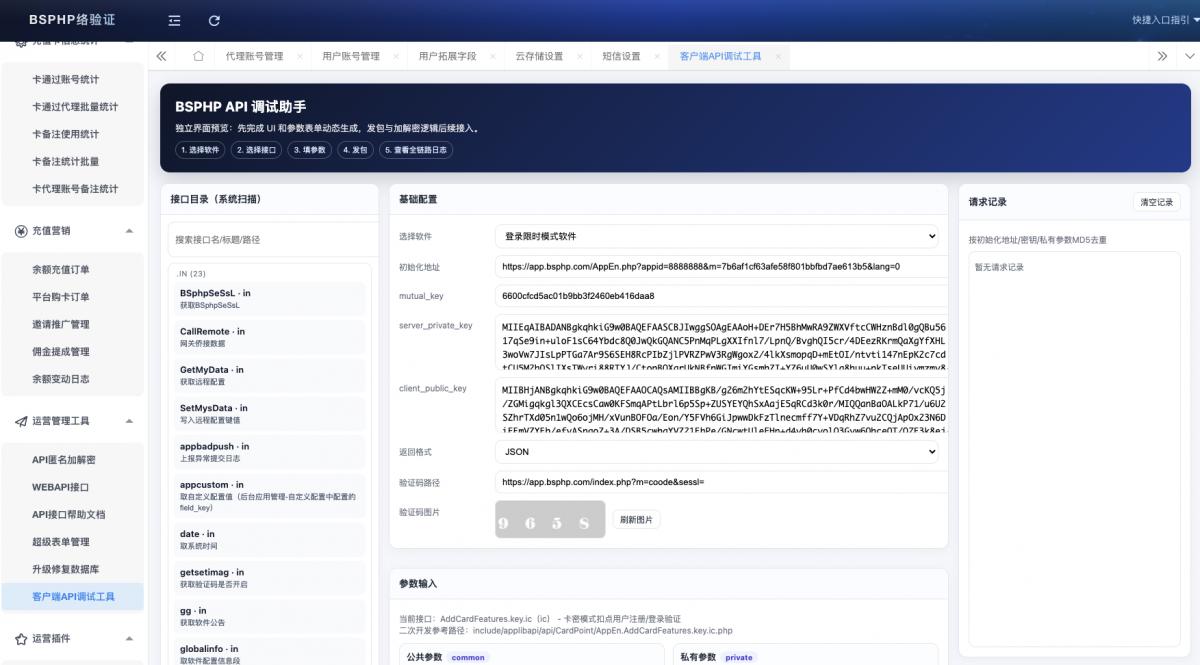1200x665 pixels.
Task: Click the step pill 3. 填参数
Action: [310, 149]
